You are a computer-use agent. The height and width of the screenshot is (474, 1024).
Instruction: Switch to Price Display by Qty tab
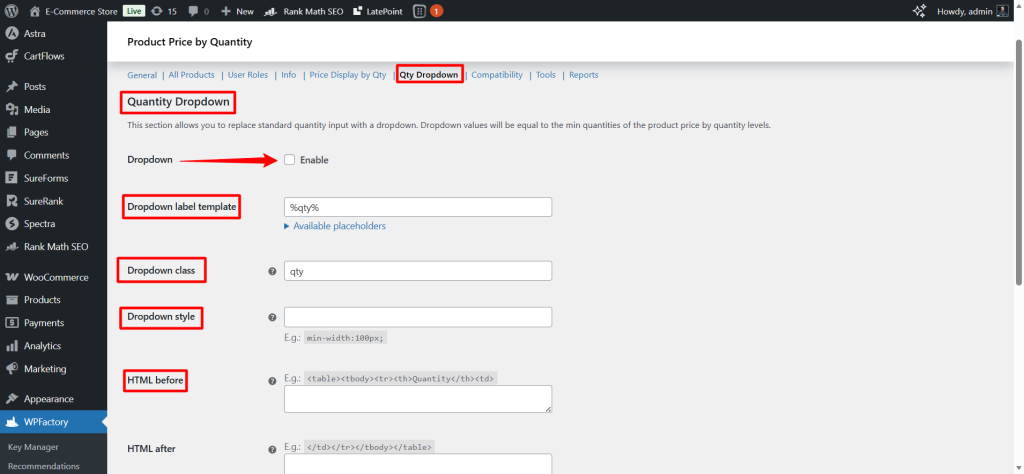click(347, 75)
